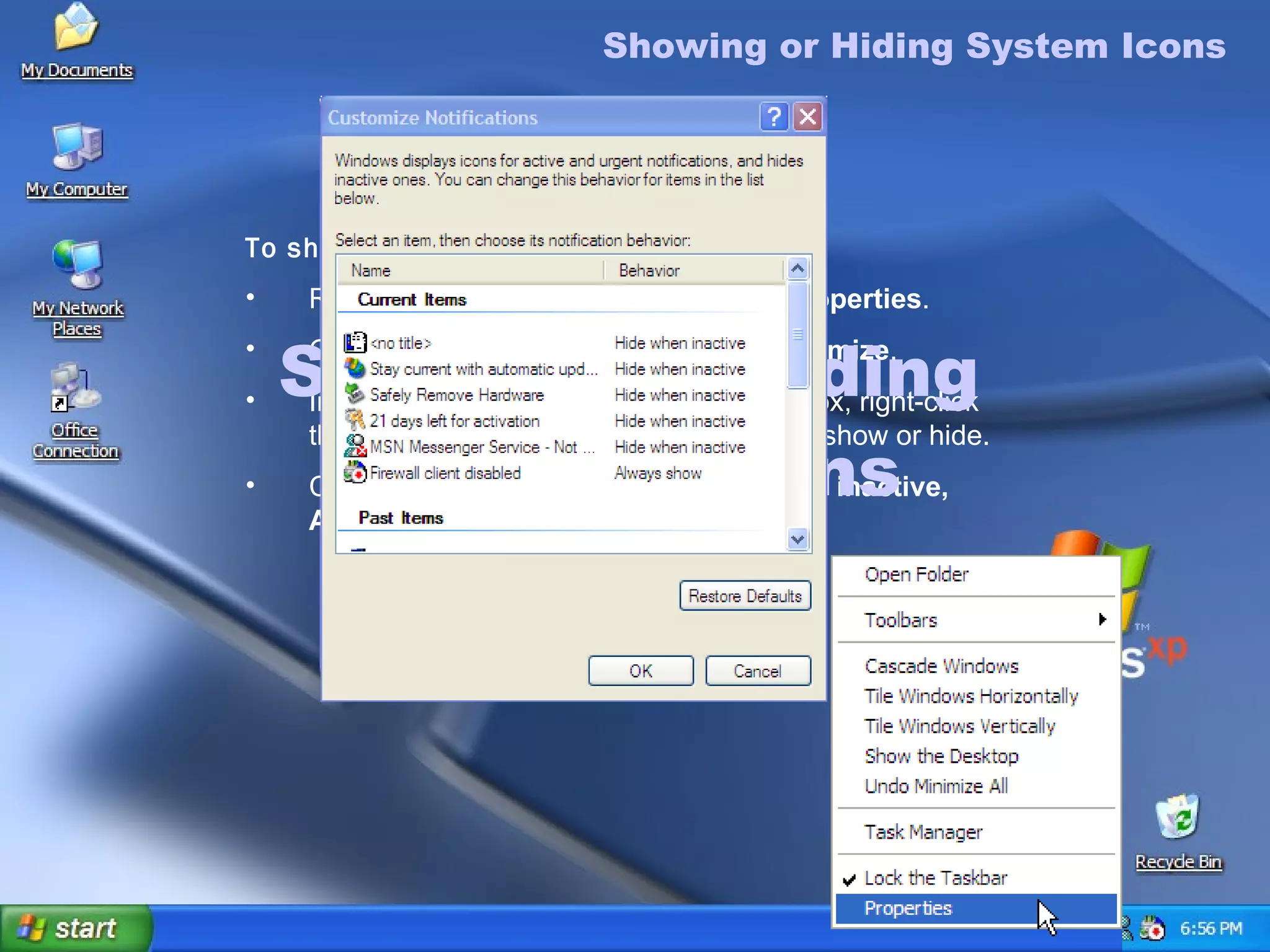Click the Firewall client disabled icon
This screenshot has height=952, width=1270.
click(x=355, y=473)
